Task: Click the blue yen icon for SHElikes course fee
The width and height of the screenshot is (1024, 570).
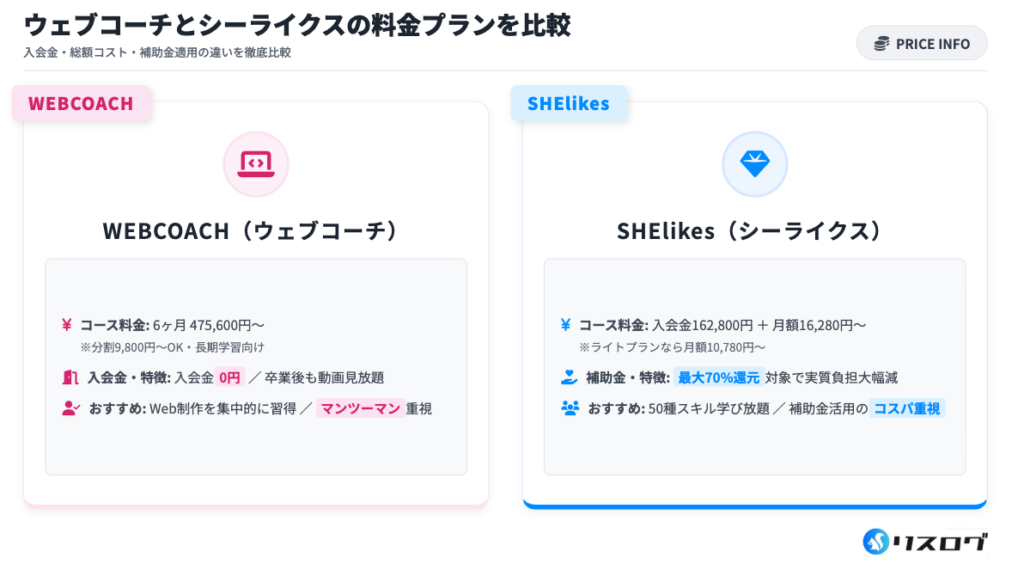Action: tap(566, 325)
